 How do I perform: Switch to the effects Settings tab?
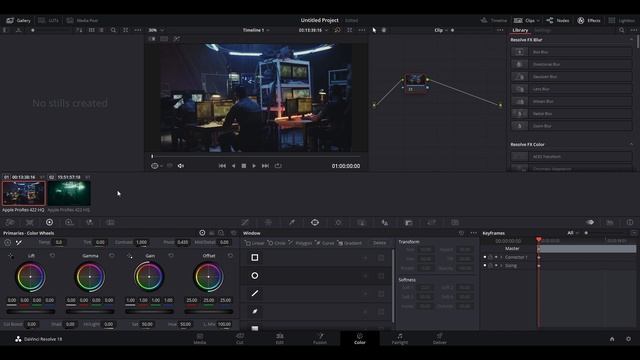(x=542, y=30)
